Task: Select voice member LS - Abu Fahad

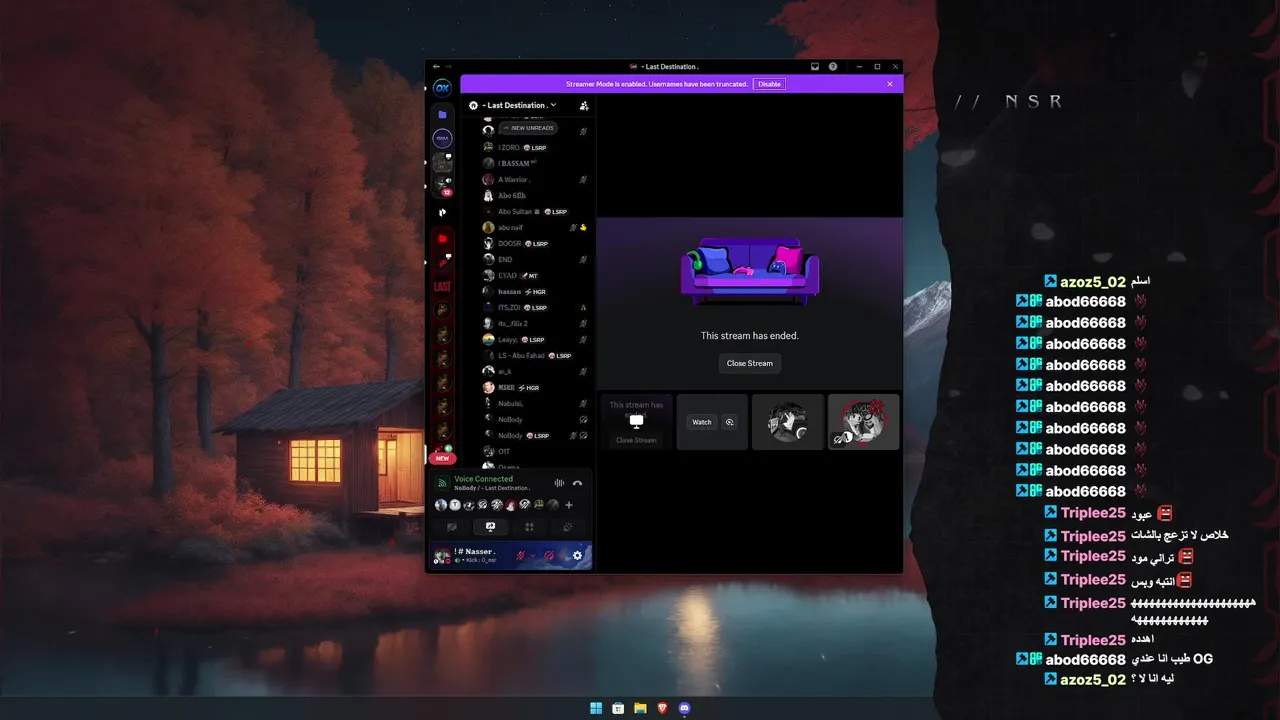Action: point(535,355)
